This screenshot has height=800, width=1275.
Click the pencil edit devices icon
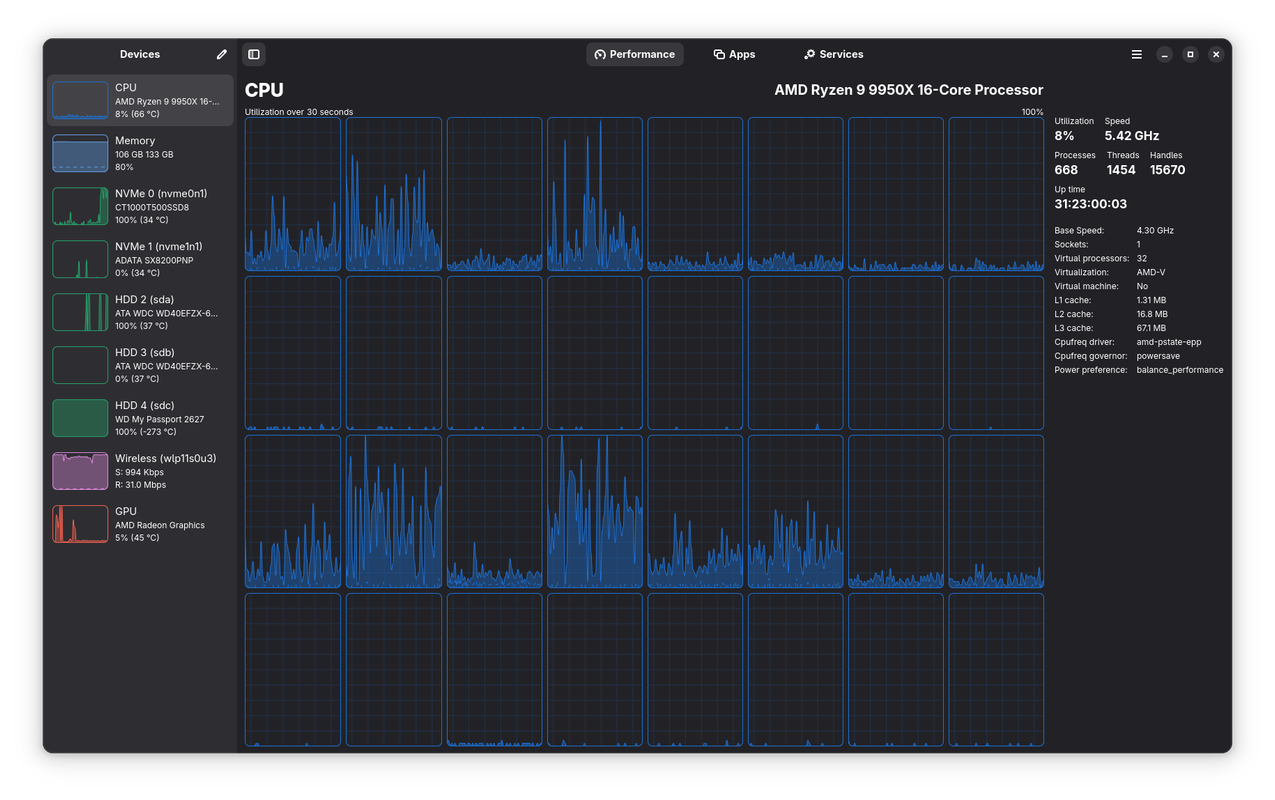(x=222, y=54)
